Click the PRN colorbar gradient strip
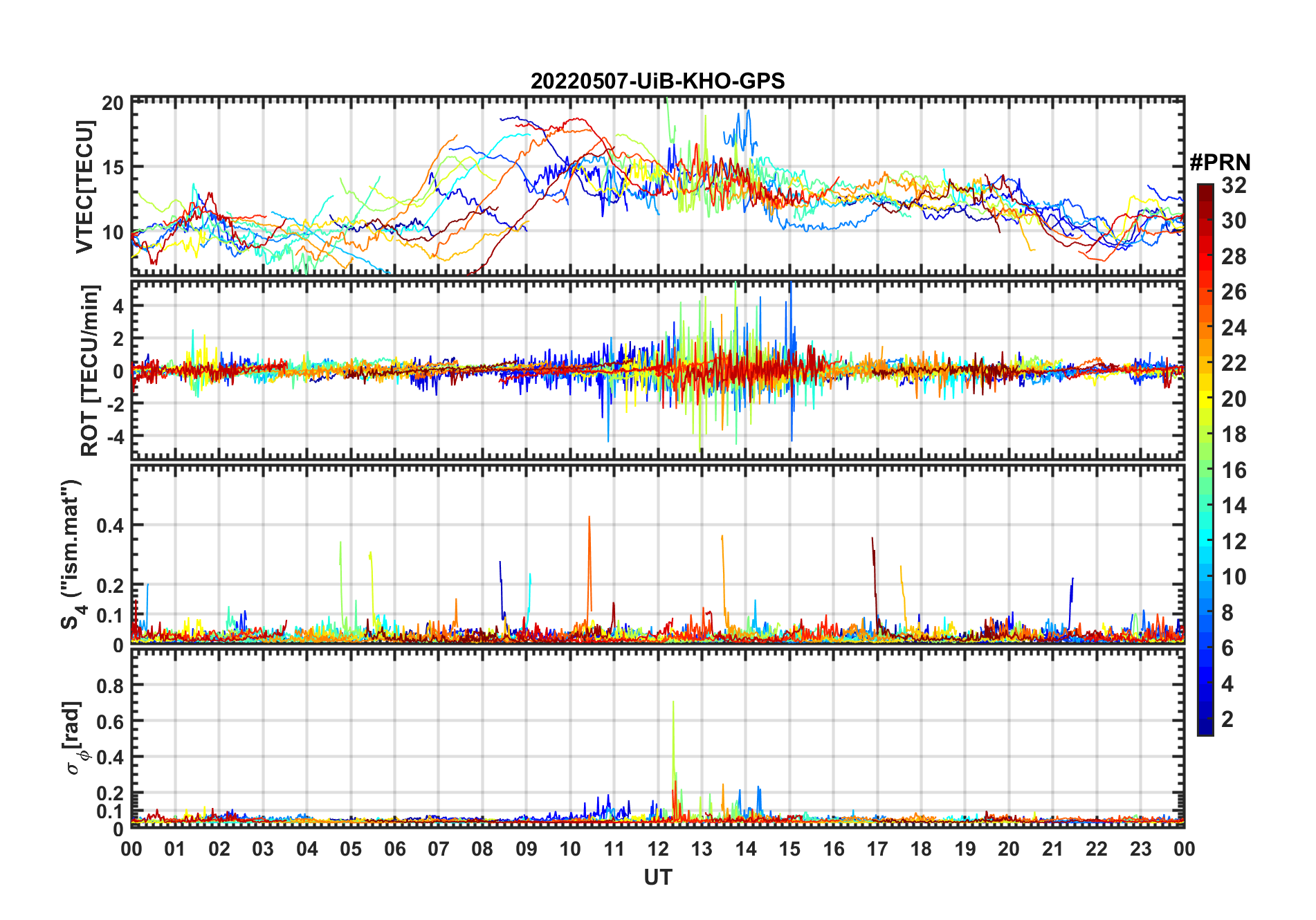Image resolution: width=1316 pixels, height=920 pixels. click(1205, 459)
